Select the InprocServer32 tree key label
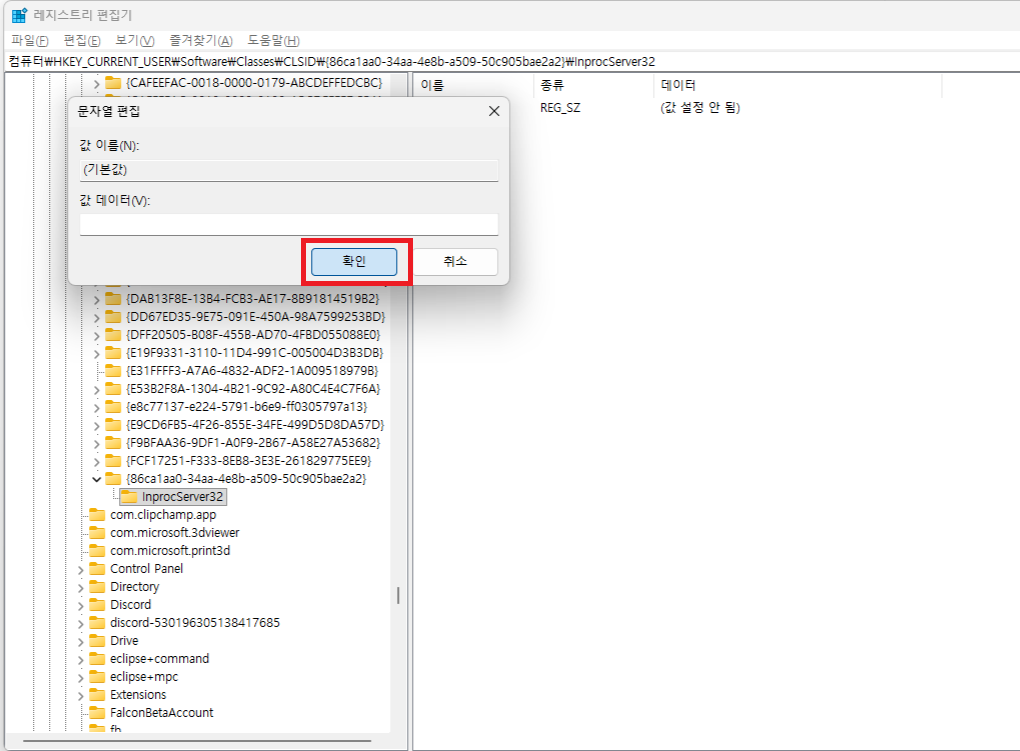This screenshot has height=751, width=1020. [182, 497]
